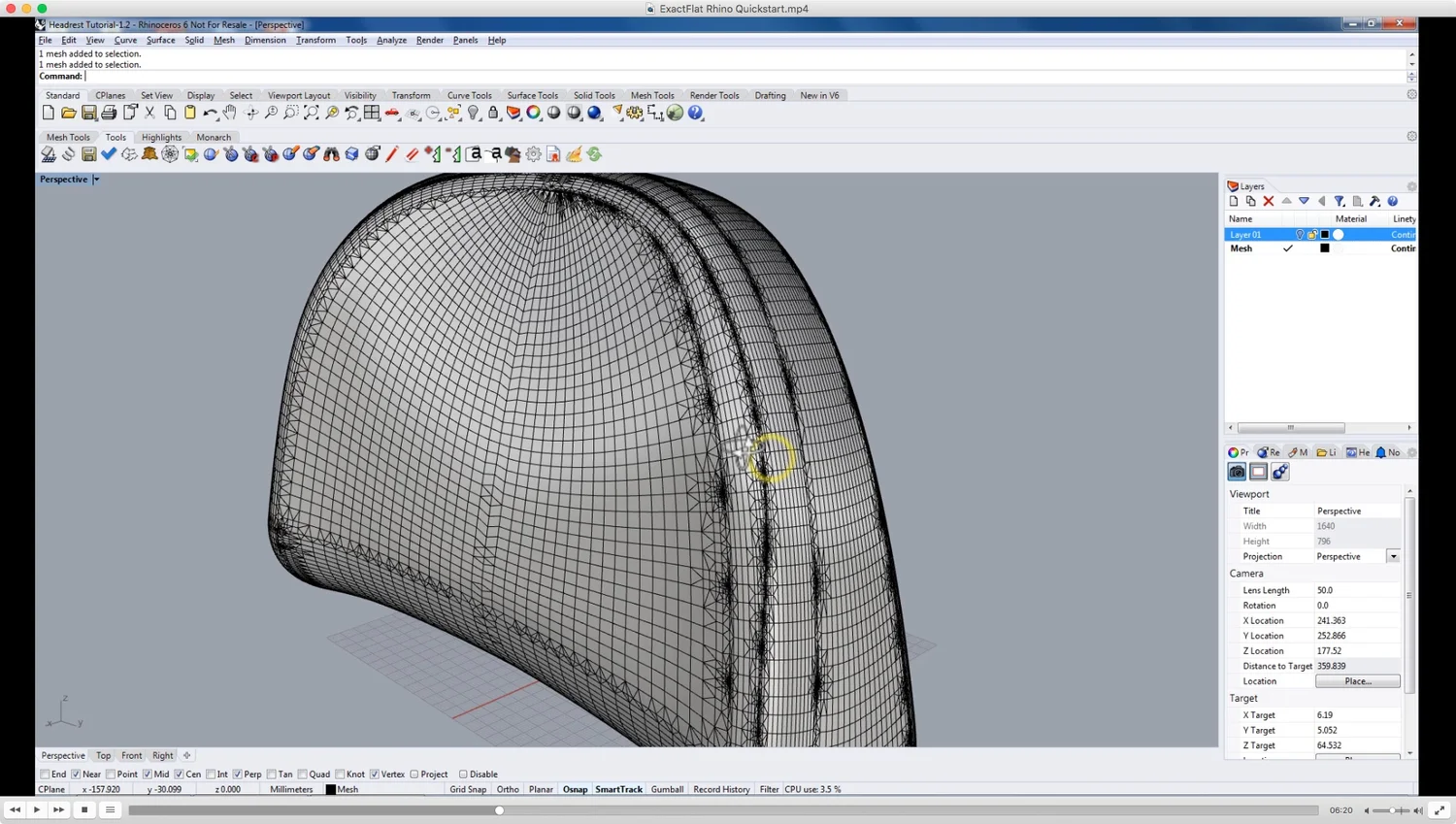Open the Perspective viewport title menu

[68, 179]
